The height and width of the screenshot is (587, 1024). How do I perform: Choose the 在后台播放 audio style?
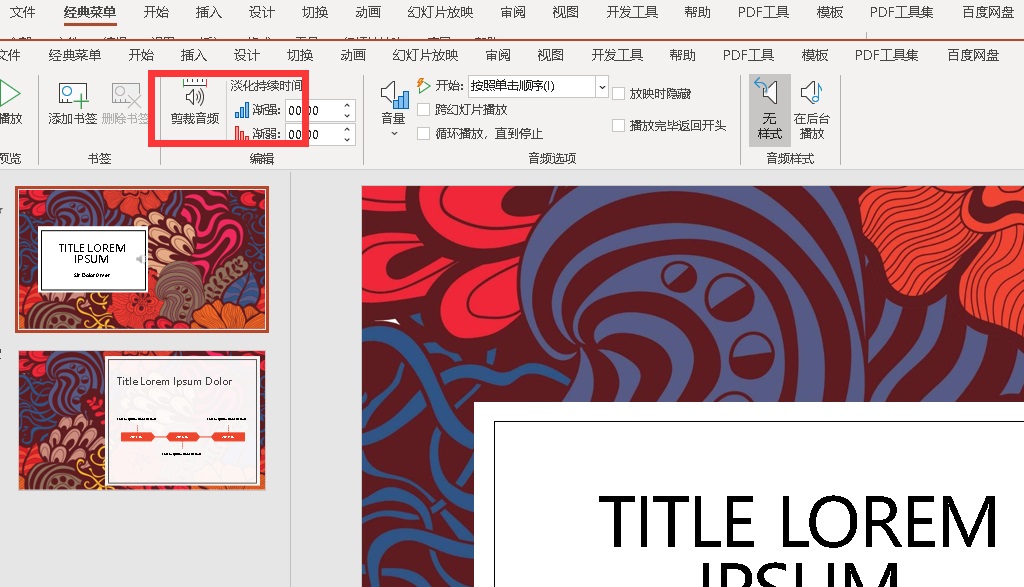pyautogui.click(x=811, y=110)
